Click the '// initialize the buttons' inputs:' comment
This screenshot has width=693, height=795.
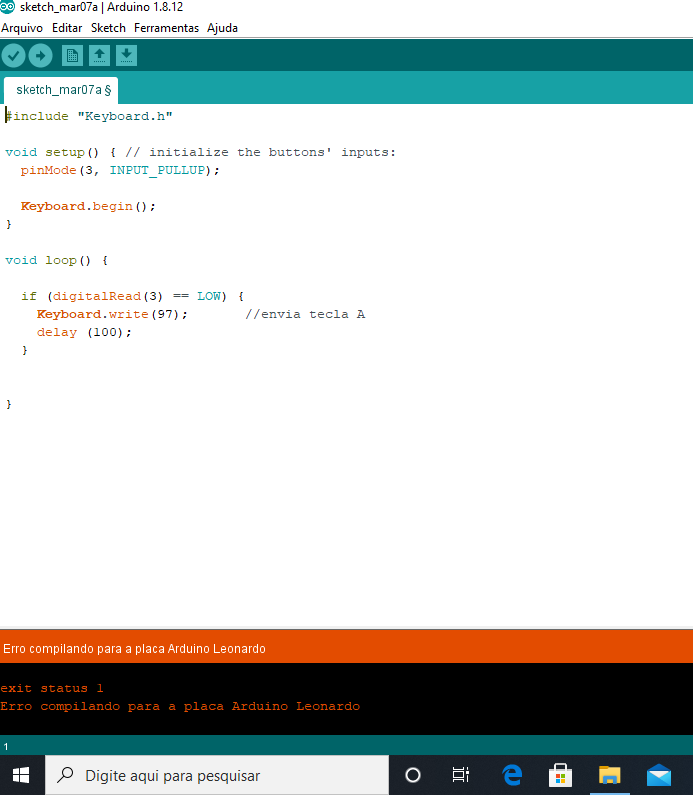click(x=261, y=152)
